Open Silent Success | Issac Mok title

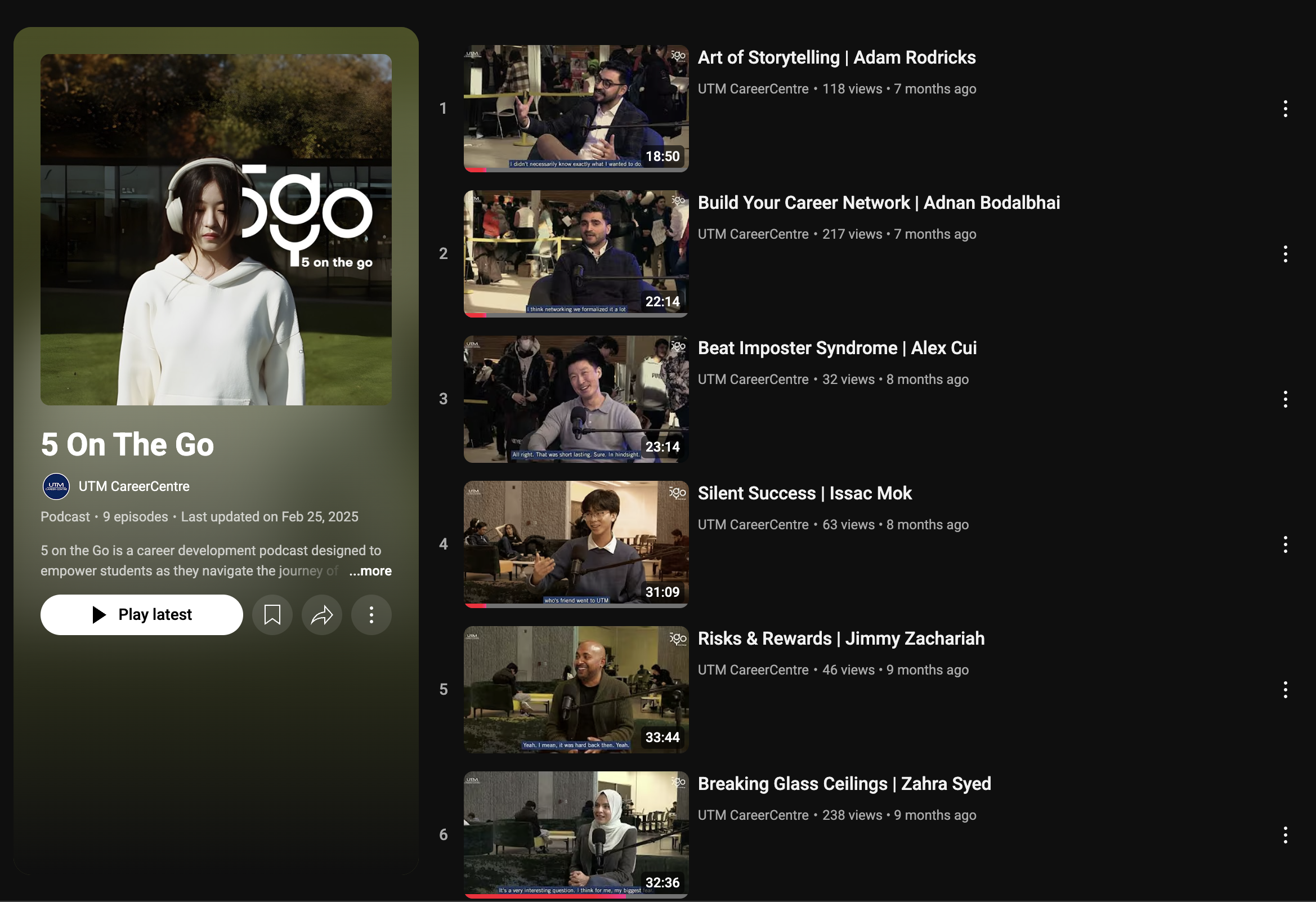pyautogui.click(x=804, y=493)
